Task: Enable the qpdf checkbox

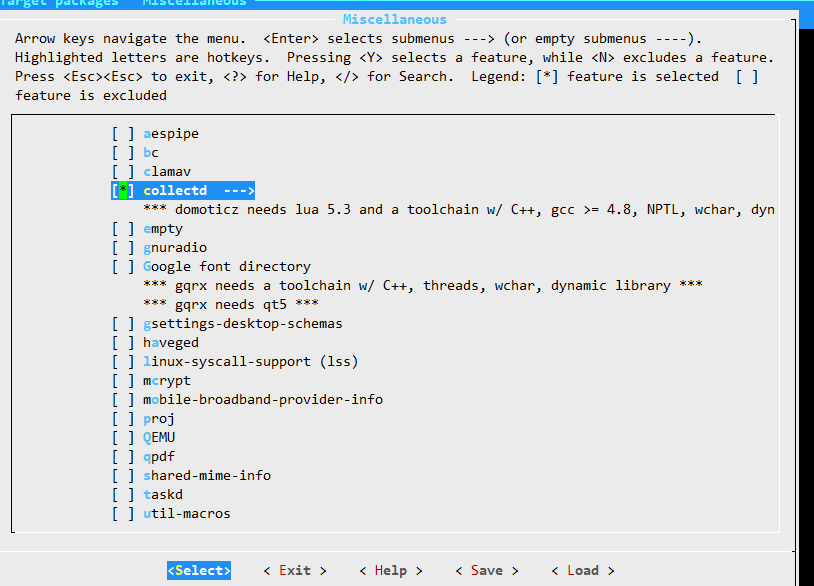Action: [123, 457]
